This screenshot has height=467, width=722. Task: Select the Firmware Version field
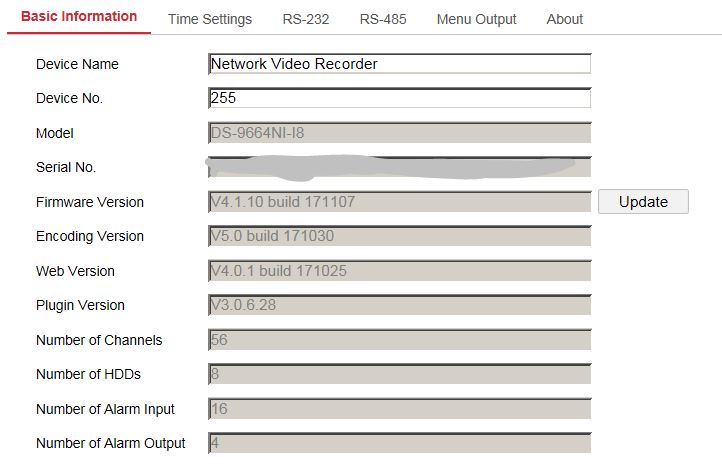[x=400, y=202]
